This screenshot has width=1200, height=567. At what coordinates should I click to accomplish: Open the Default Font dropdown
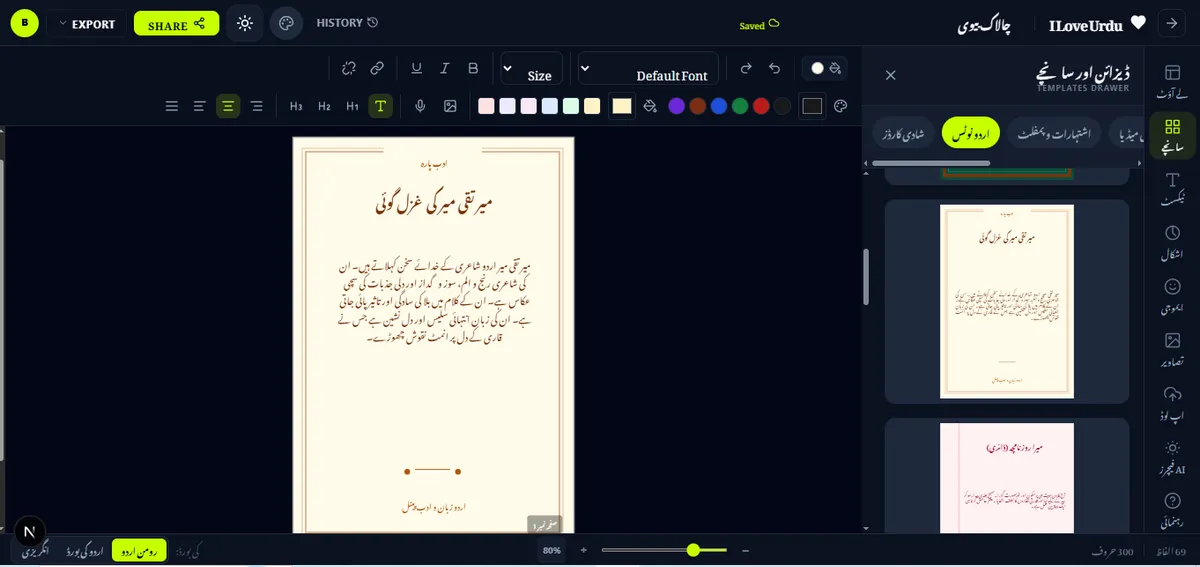click(x=648, y=69)
